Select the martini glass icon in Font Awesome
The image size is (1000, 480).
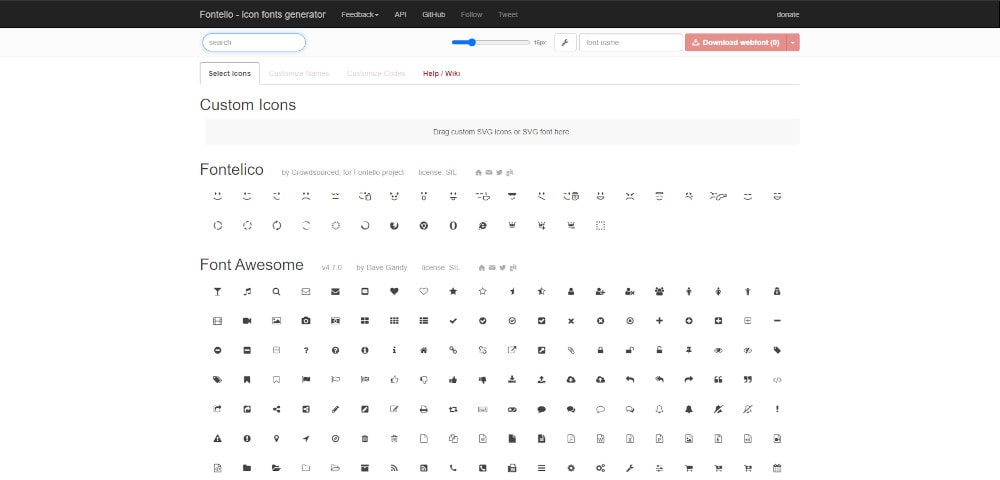point(217,291)
